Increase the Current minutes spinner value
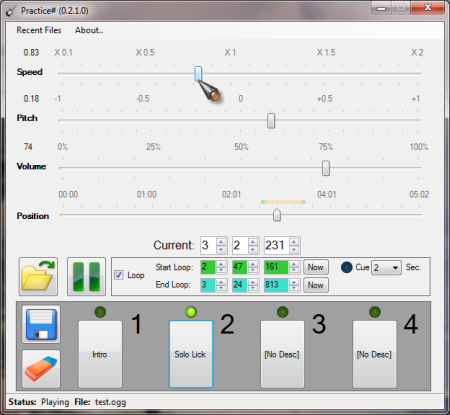The width and height of the screenshot is (450, 415). tap(221, 242)
